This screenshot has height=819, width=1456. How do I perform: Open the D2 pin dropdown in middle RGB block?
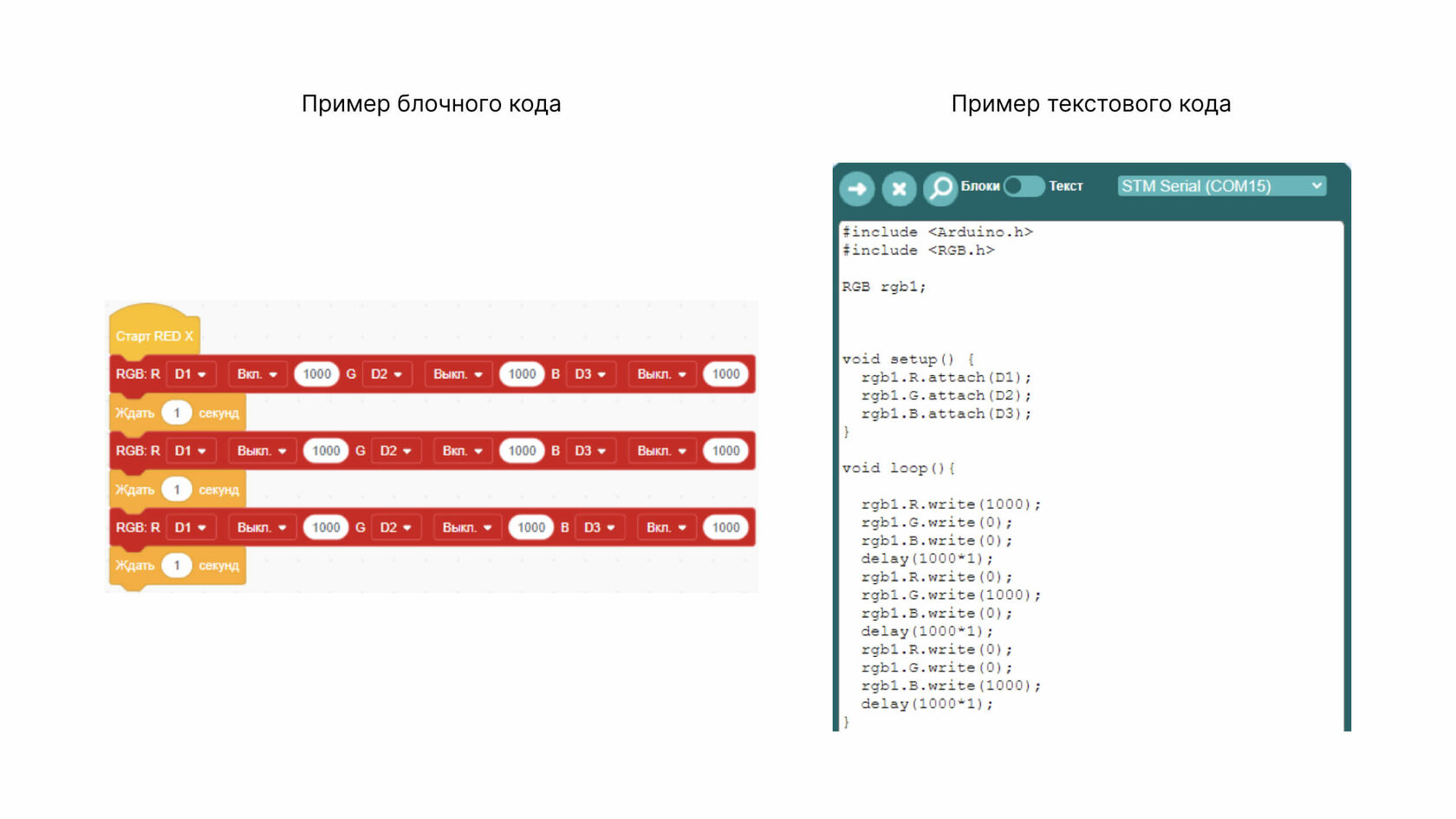tap(395, 451)
